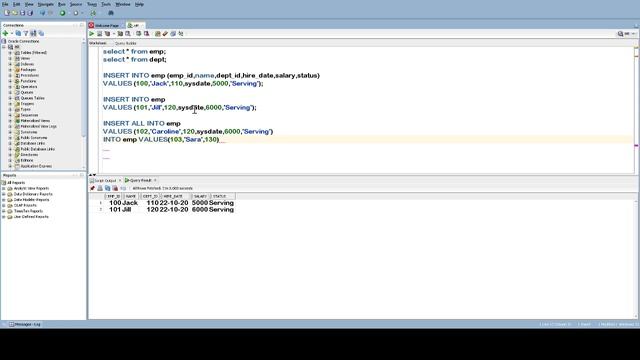Open the File menu
Image resolution: width=640 pixels, height=360 pixels.
[x=5, y=4]
